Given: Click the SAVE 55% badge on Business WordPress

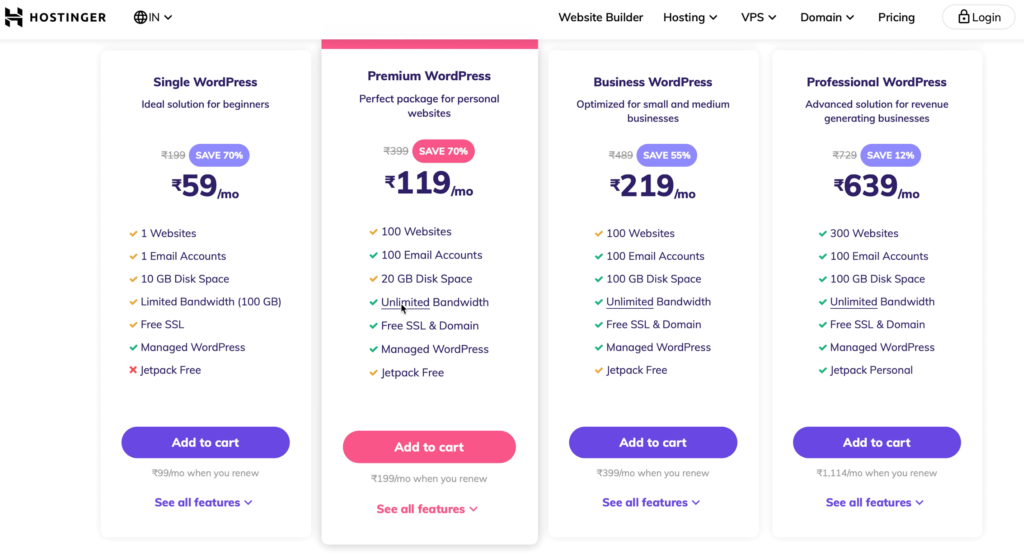Looking at the screenshot, I should click(x=667, y=155).
